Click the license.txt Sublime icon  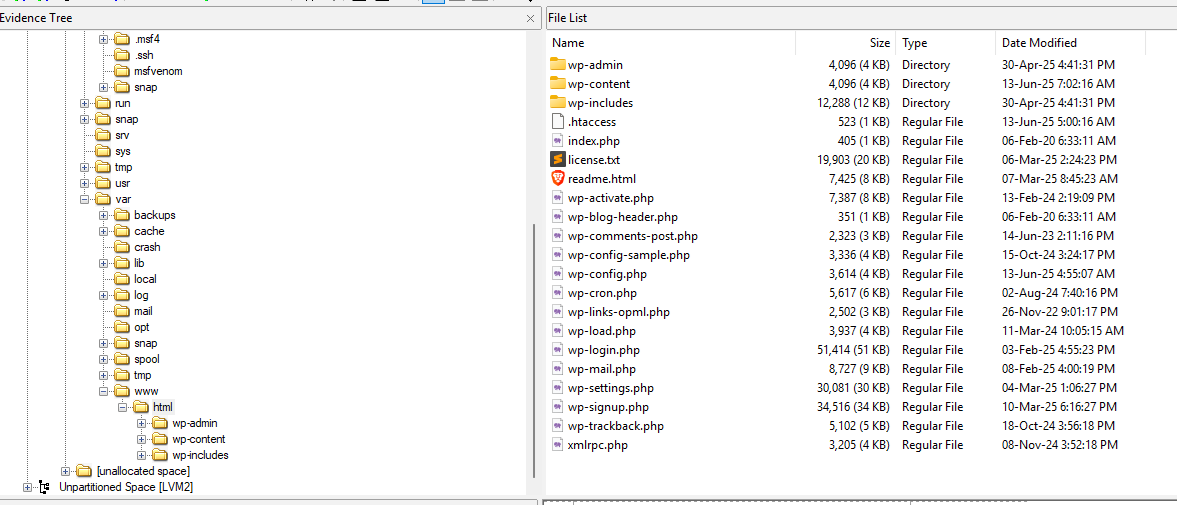pos(557,160)
